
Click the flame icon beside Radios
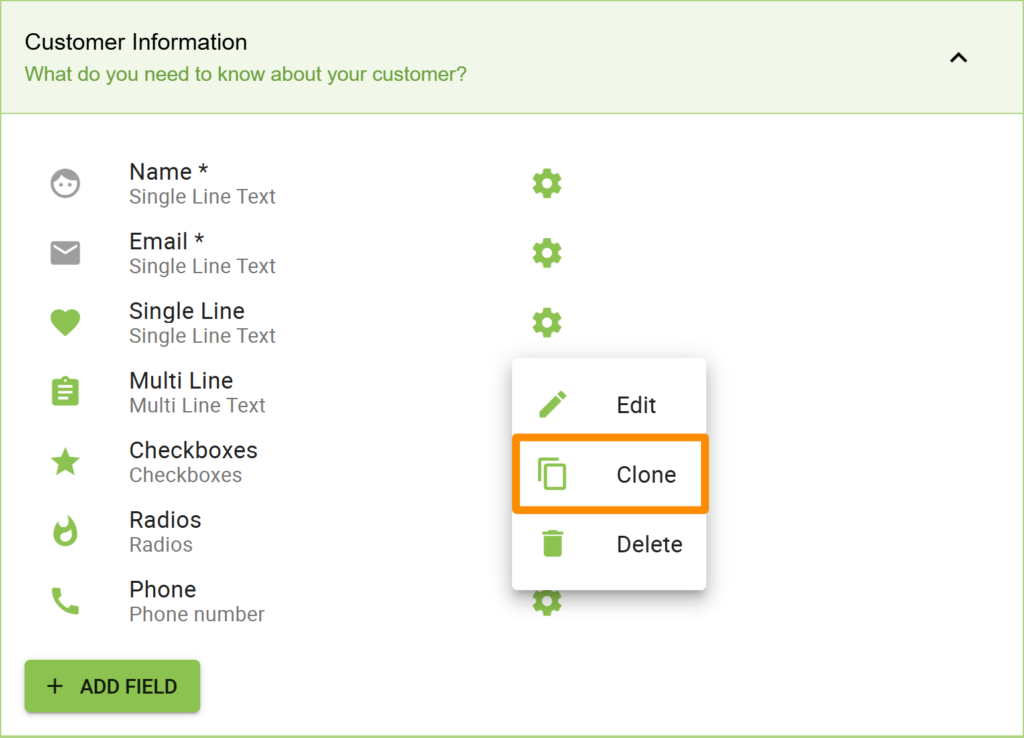[x=65, y=531]
